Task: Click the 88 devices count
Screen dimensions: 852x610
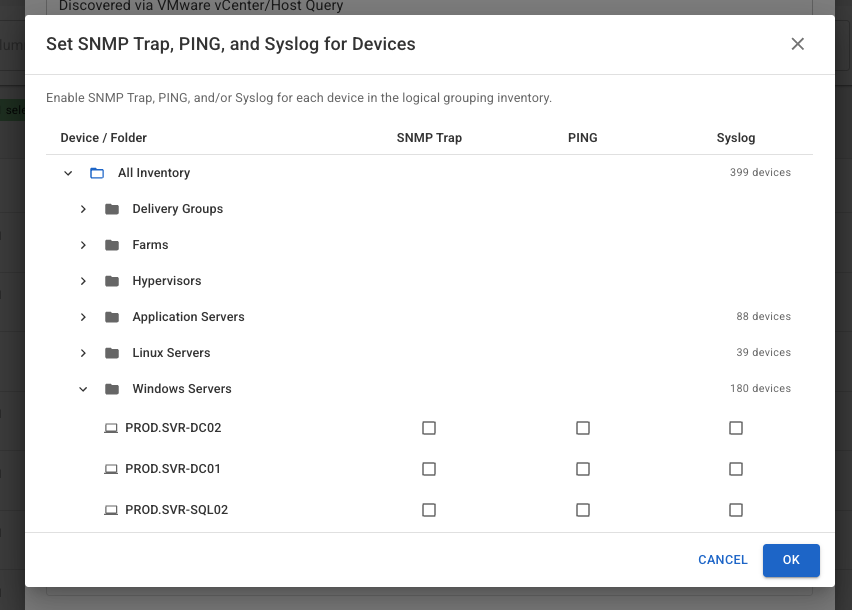Action: point(763,316)
